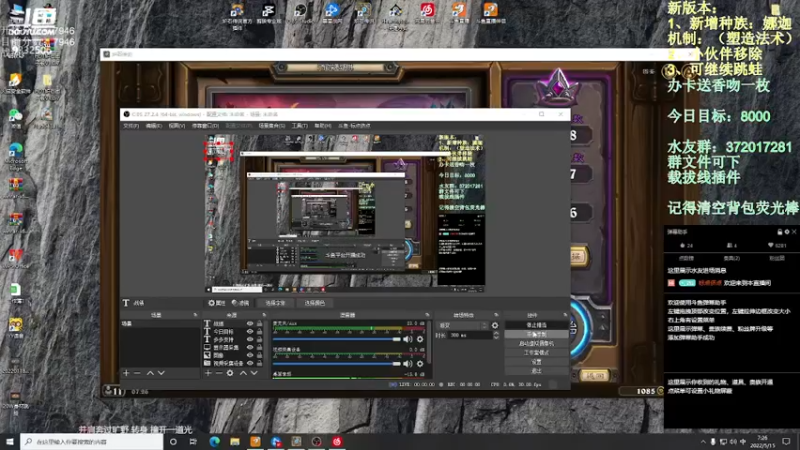Click 麦克风/Aux volume slider
Screen dimensions: 800x450
point(337,339)
